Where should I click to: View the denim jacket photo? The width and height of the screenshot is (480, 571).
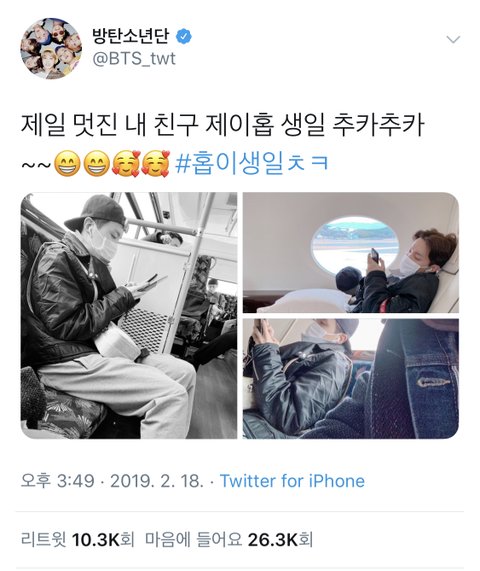[351, 379]
